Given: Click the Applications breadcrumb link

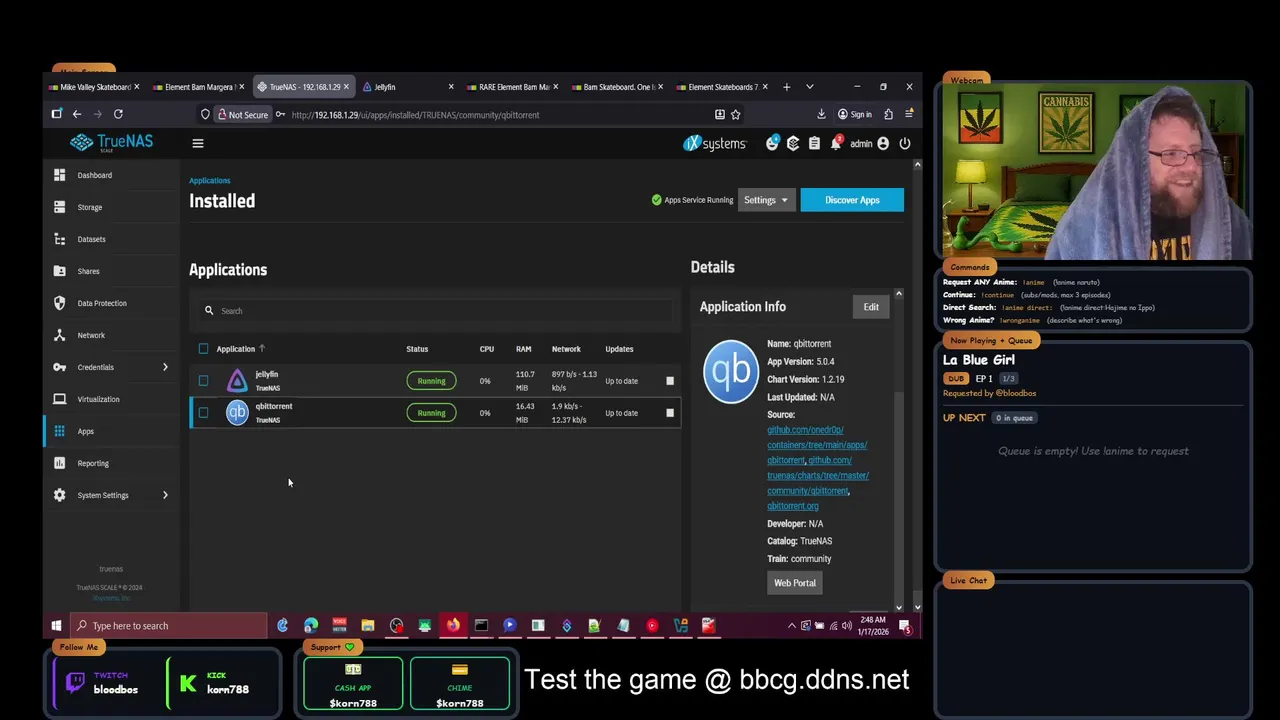Looking at the screenshot, I should tap(210, 181).
